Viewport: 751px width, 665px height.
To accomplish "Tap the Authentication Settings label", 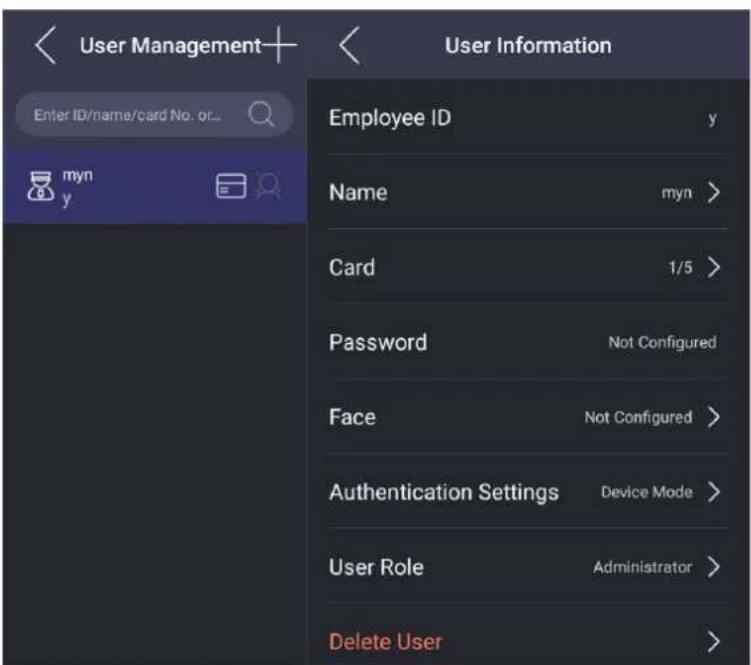I will (x=444, y=493).
